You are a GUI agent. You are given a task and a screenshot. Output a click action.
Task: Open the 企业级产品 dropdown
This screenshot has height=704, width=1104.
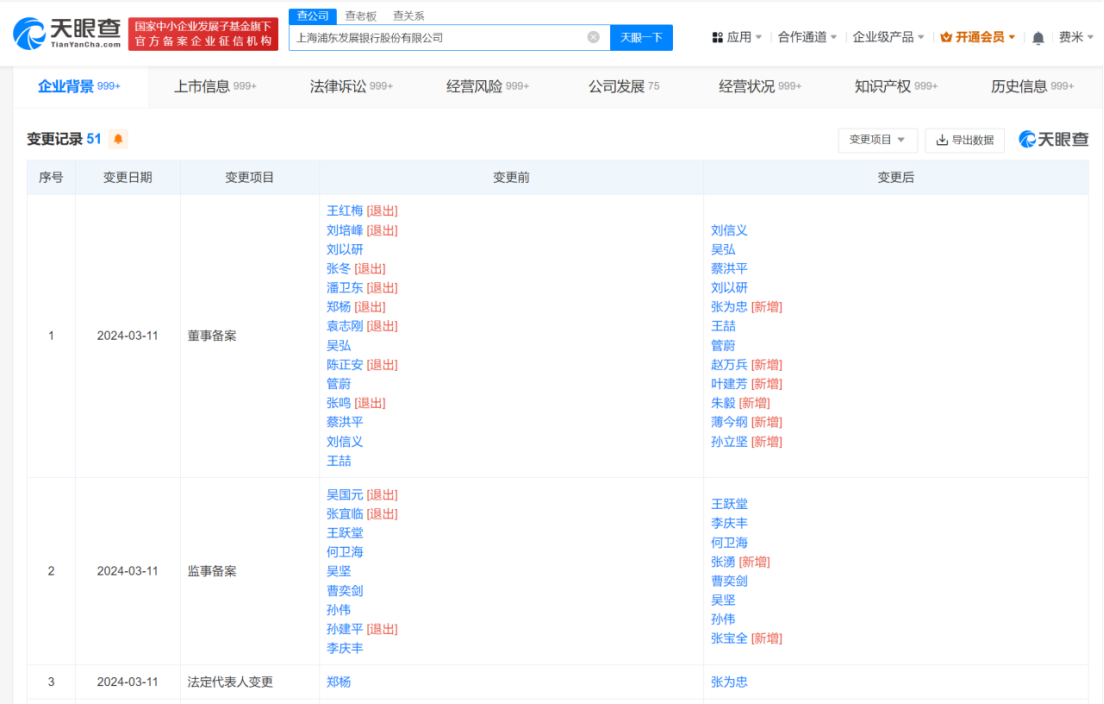tap(889, 37)
